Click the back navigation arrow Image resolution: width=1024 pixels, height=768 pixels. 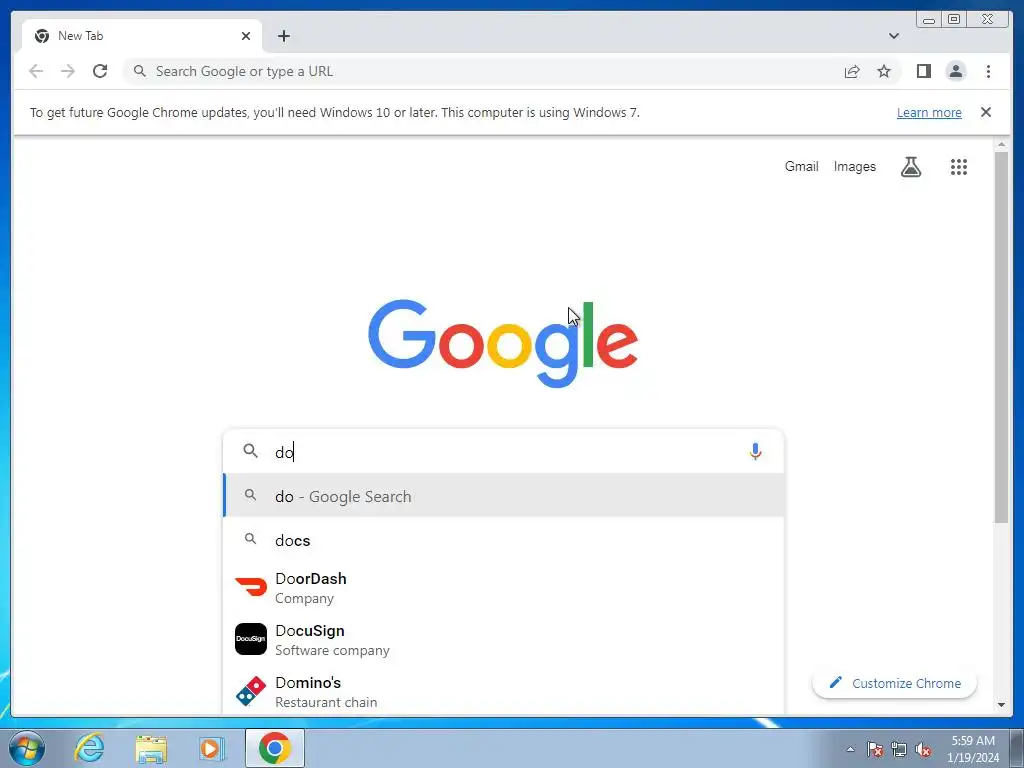(x=36, y=71)
